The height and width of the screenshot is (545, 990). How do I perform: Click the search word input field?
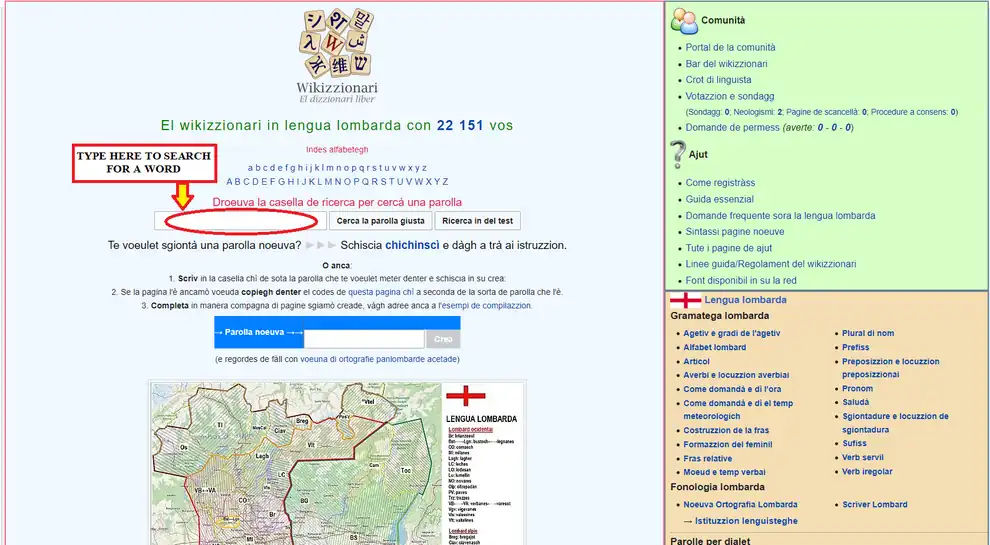(240, 221)
